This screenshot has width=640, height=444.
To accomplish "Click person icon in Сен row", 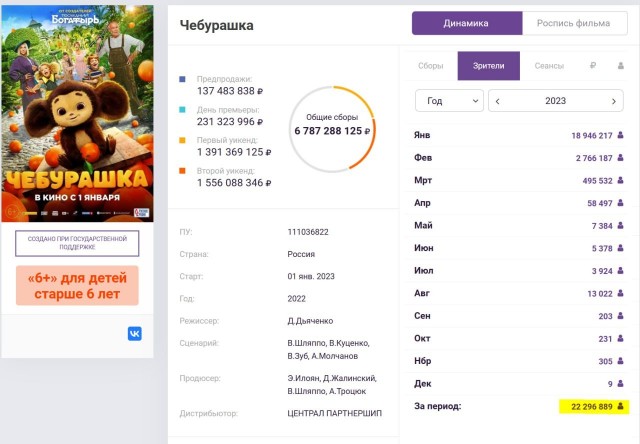I will click(x=620, y=315).
